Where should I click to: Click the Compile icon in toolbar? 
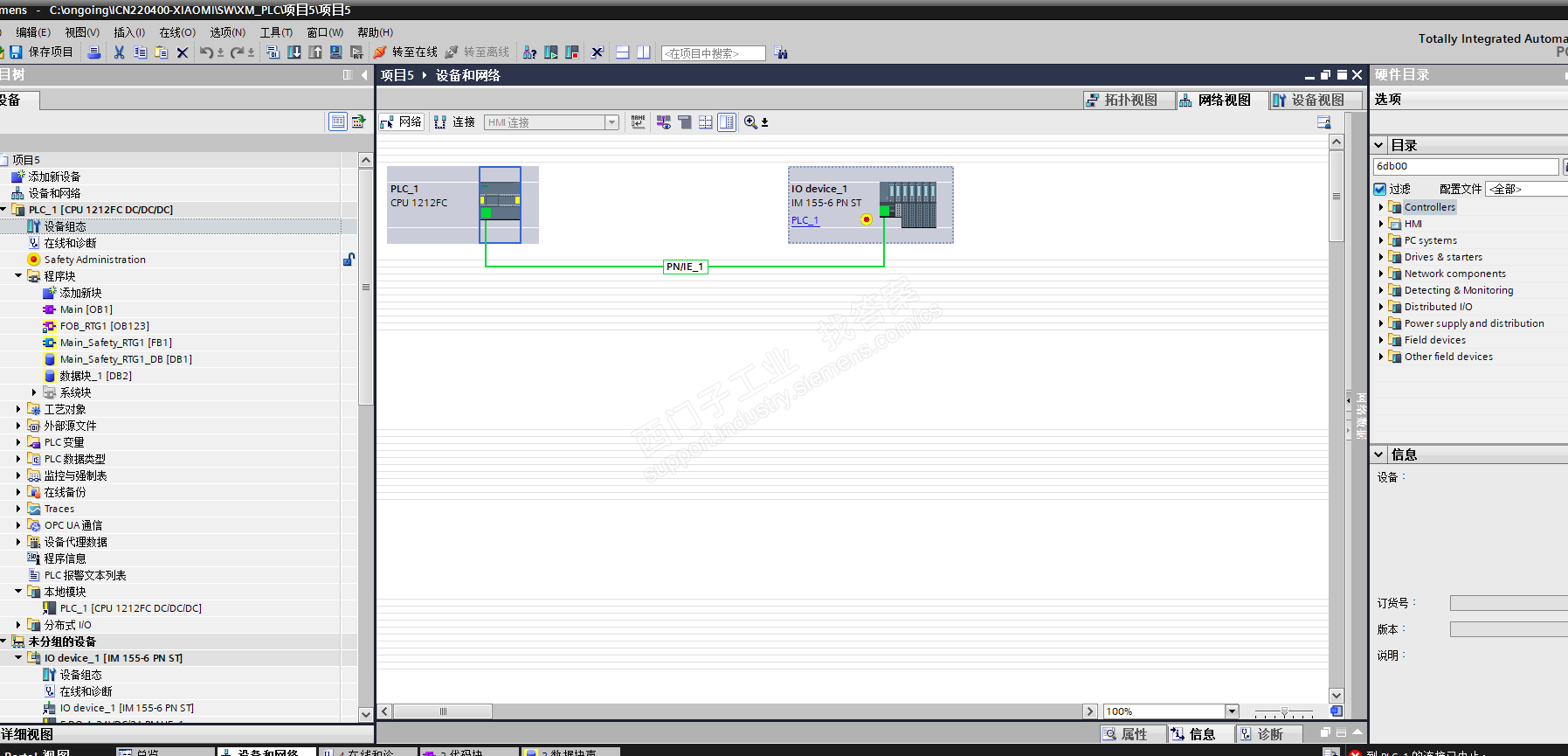point(273,52)
